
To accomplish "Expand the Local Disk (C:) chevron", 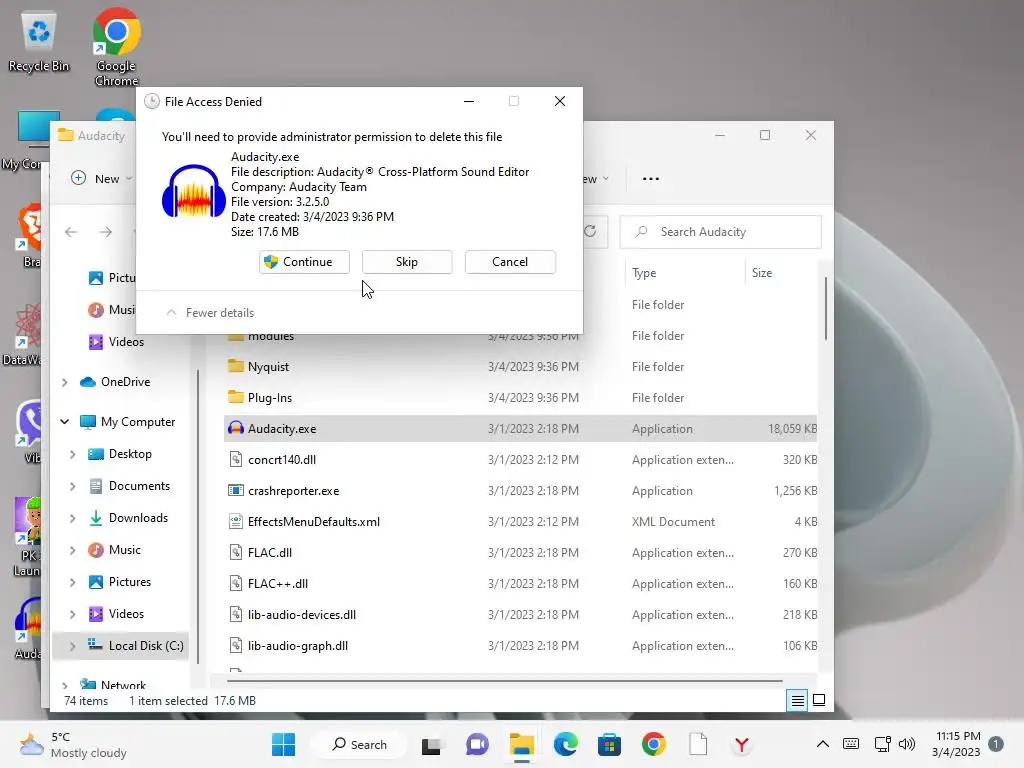I will coord(72,646).
